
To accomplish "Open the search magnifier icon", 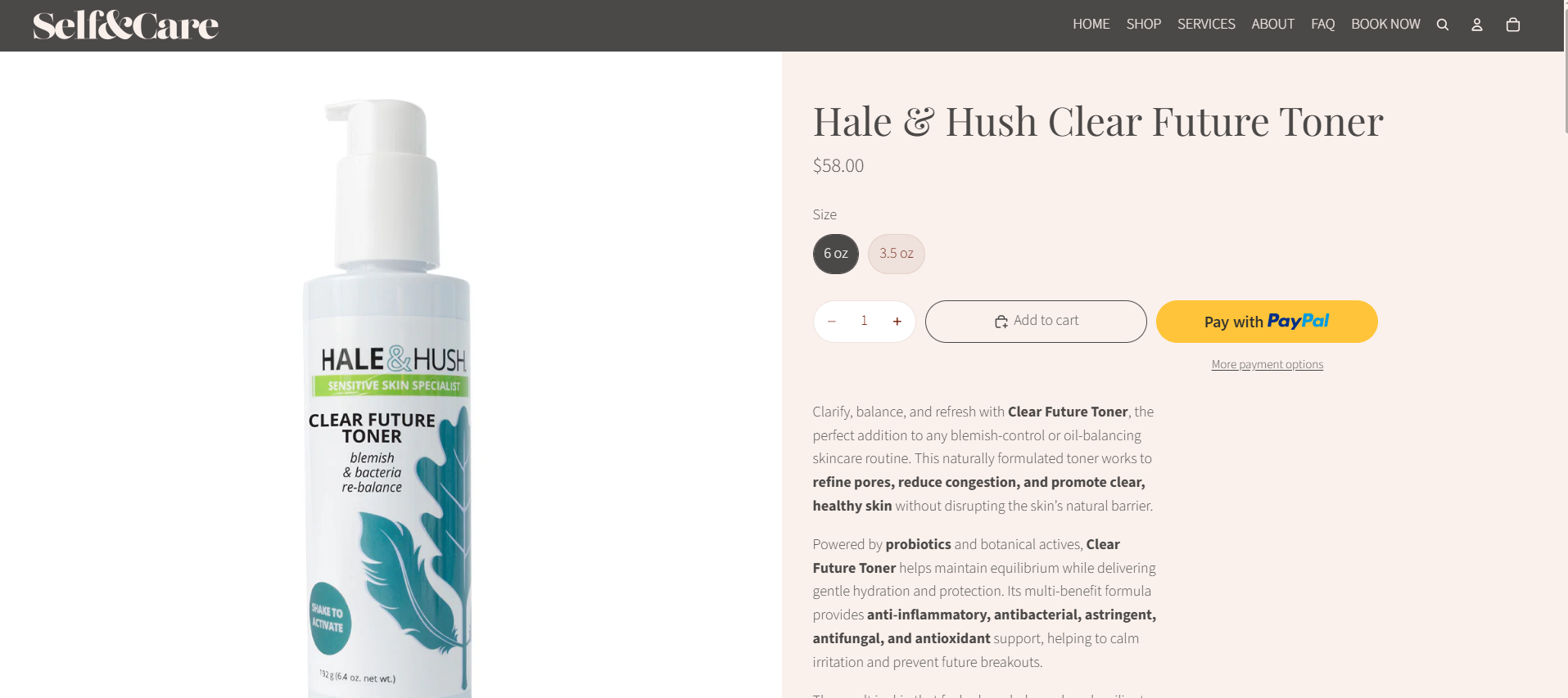I will point(1443,25).
